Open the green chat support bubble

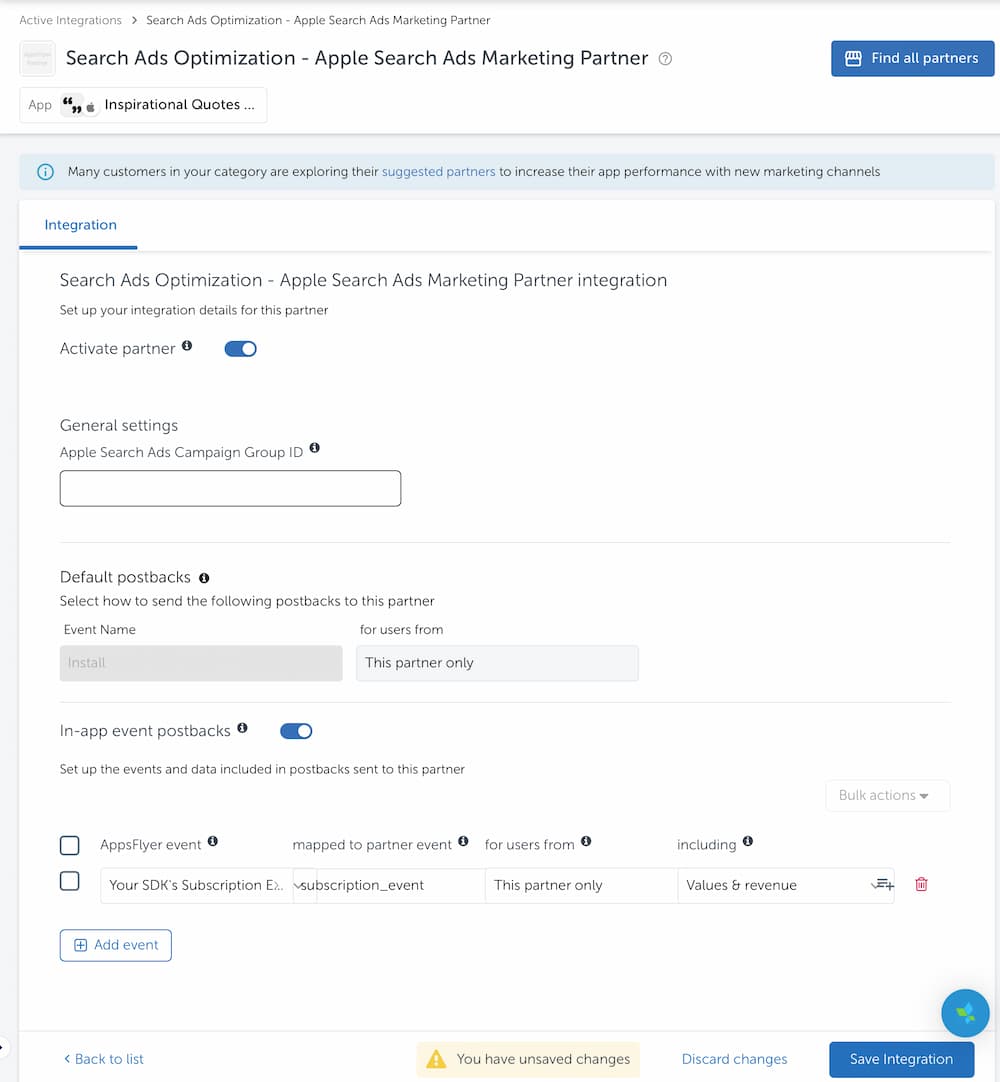[965, 1013]
